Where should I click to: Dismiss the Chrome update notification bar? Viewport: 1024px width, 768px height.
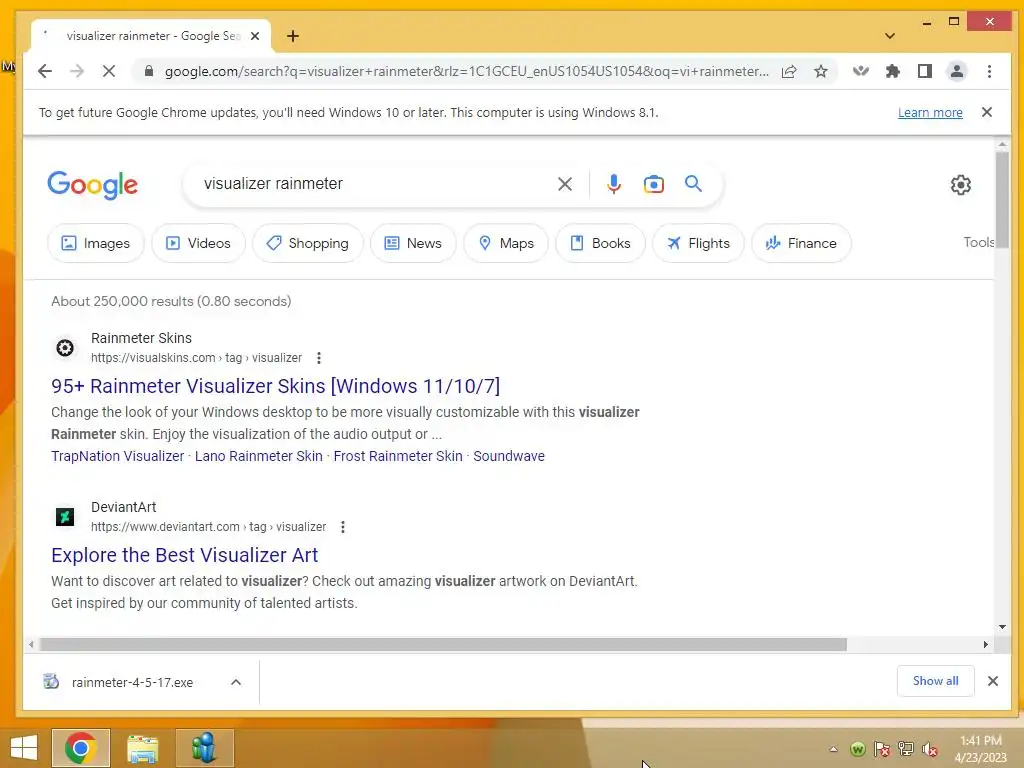coord(987,112)
